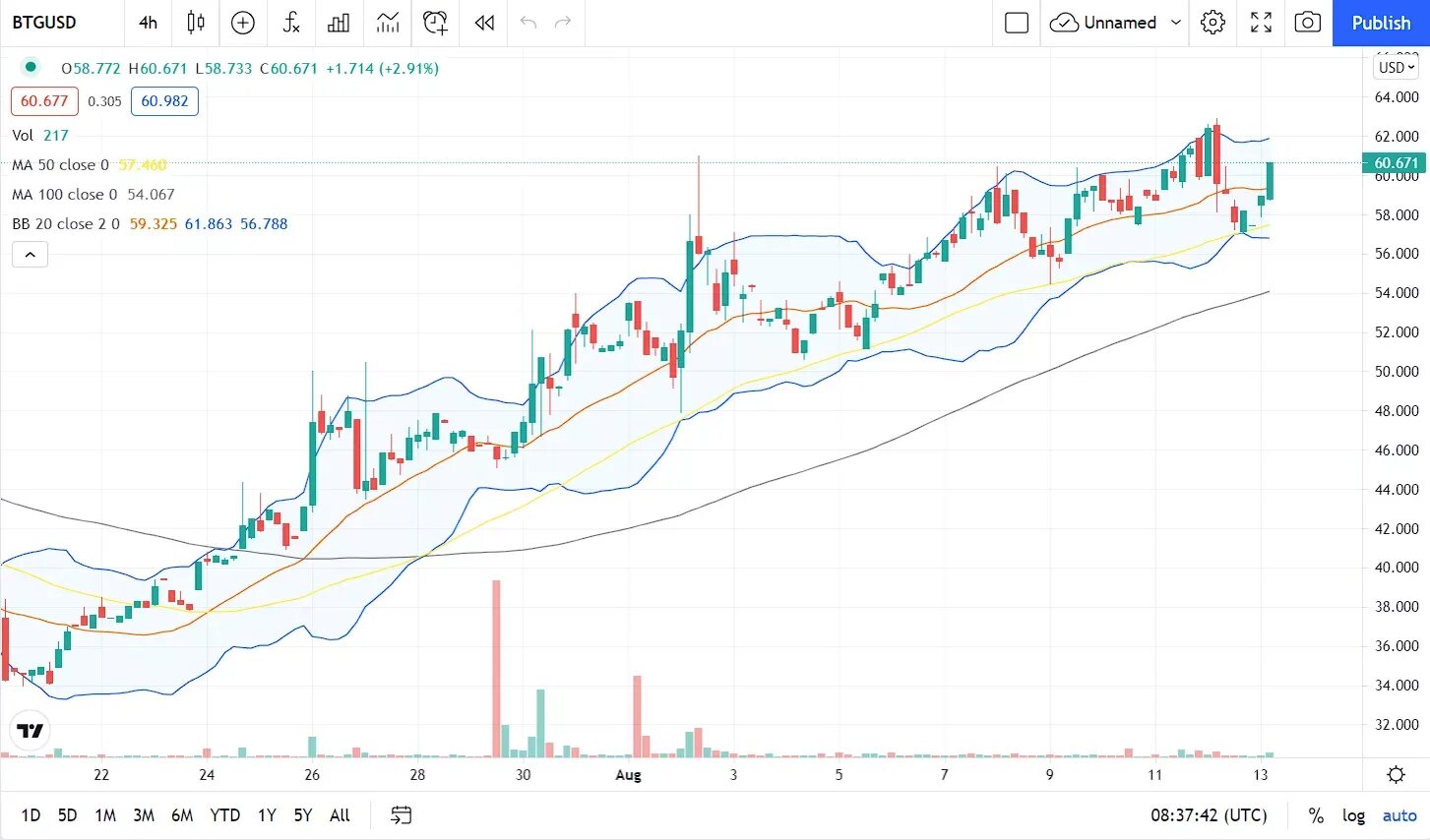Click the tall red volume bar near 30

(x=496, y=668)
